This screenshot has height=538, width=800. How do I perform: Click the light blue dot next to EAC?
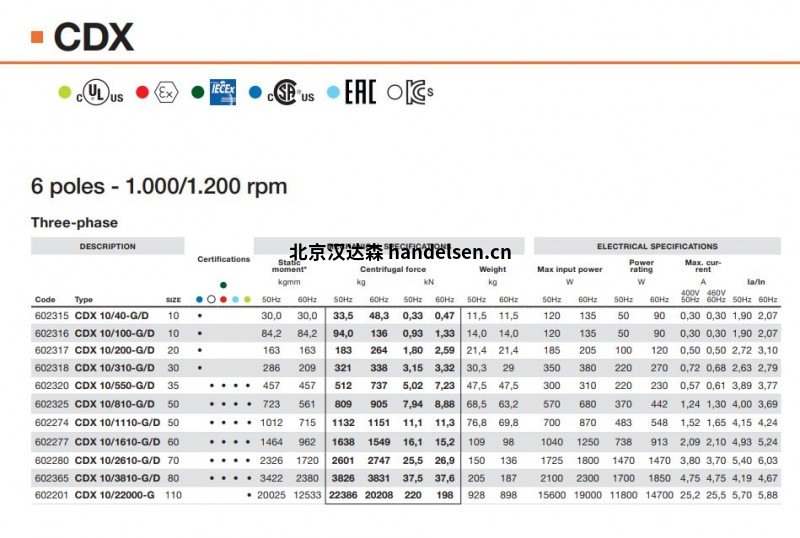(333, 92)
